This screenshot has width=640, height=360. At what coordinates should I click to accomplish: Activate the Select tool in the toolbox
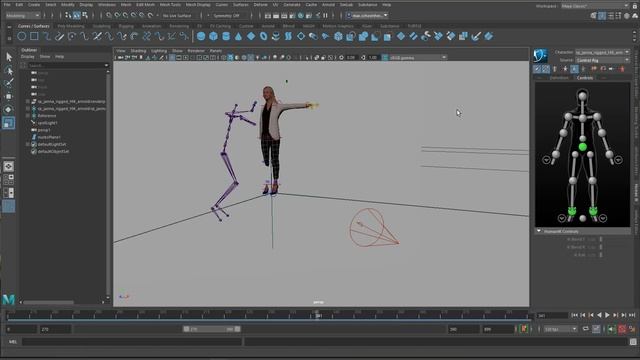tap(9, 57)
